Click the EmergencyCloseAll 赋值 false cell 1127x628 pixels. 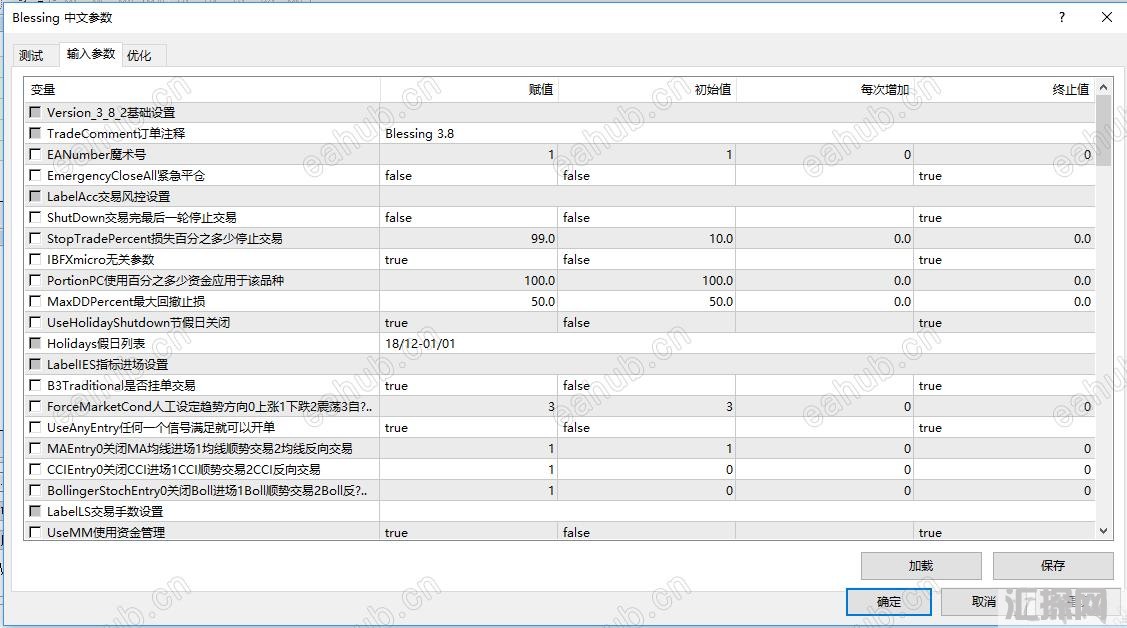(x=468, y=176)
